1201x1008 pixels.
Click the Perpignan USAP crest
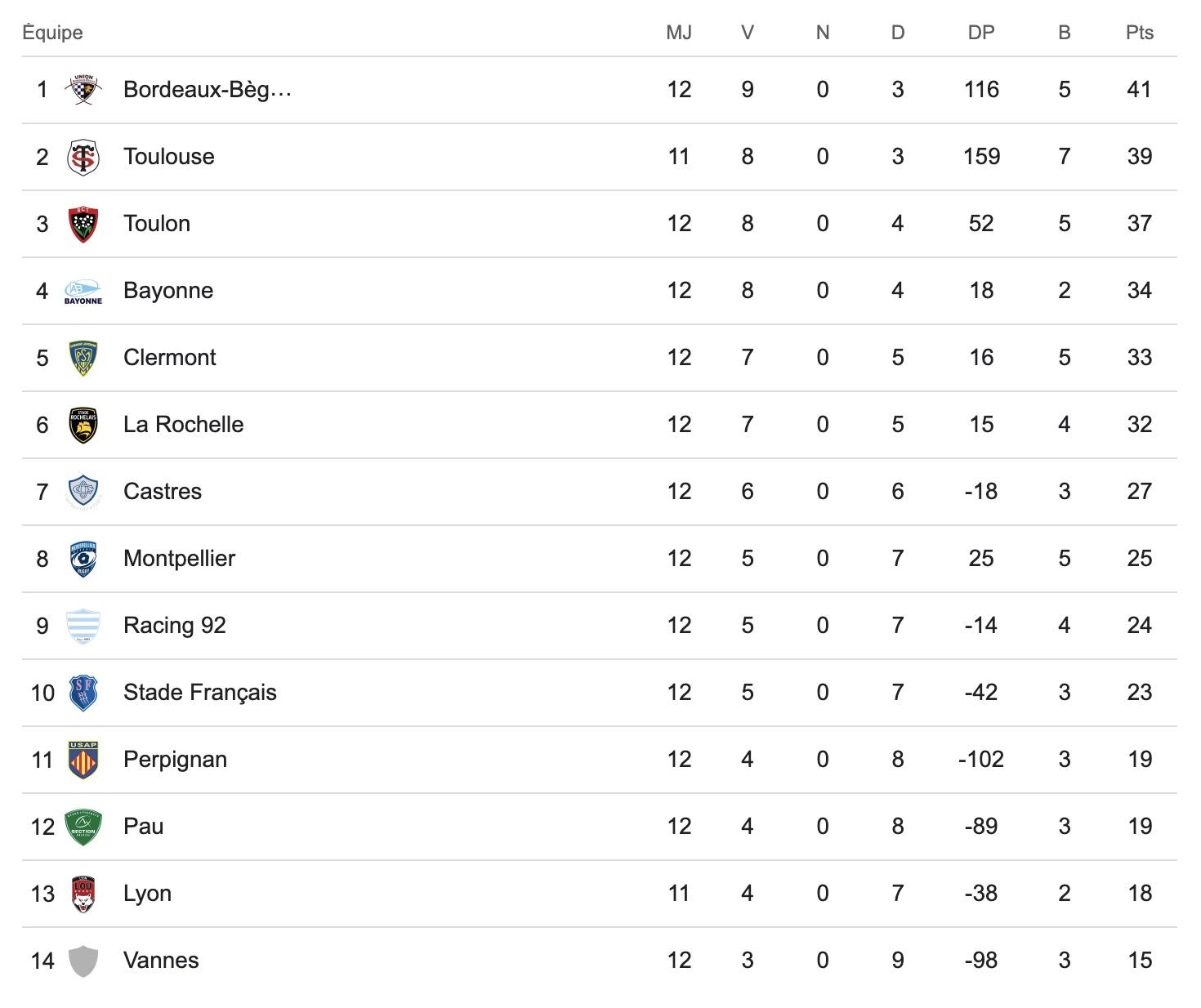pyautogui.click(x=83, y=760)
